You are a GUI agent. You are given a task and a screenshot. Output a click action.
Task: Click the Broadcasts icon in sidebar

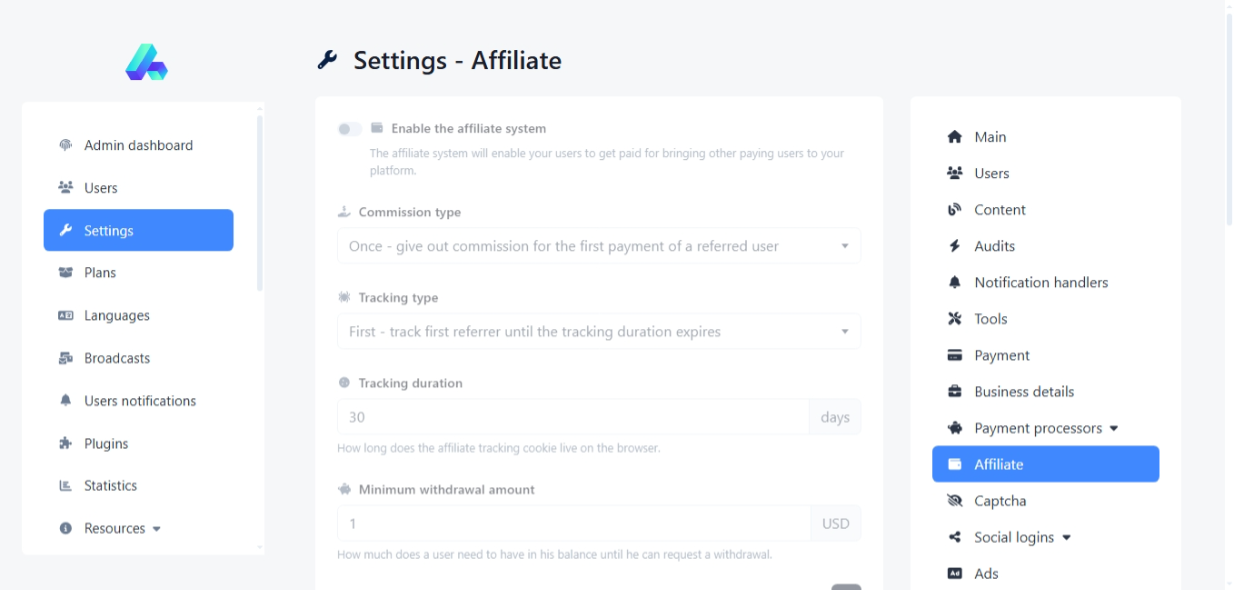(x=66, y=358)
